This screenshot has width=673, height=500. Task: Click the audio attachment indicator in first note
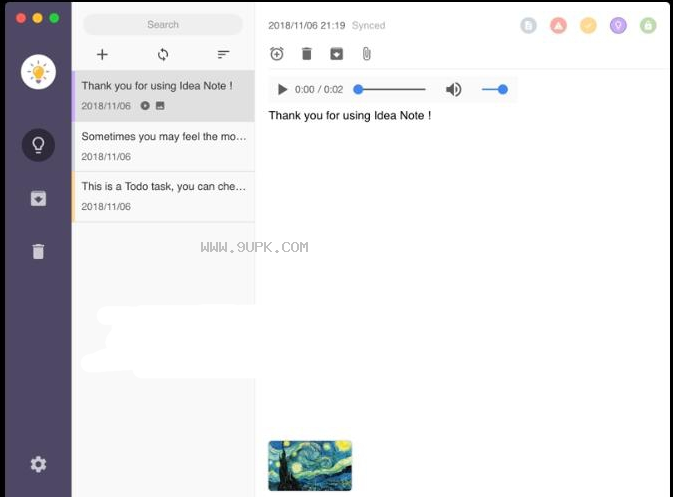coord(145,106)
